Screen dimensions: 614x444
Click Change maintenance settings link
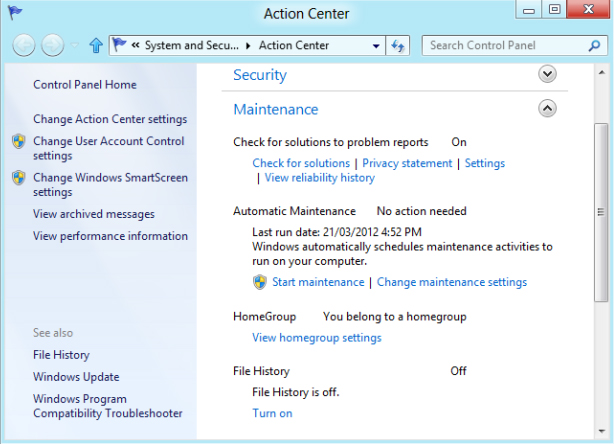tap(451, 282)
